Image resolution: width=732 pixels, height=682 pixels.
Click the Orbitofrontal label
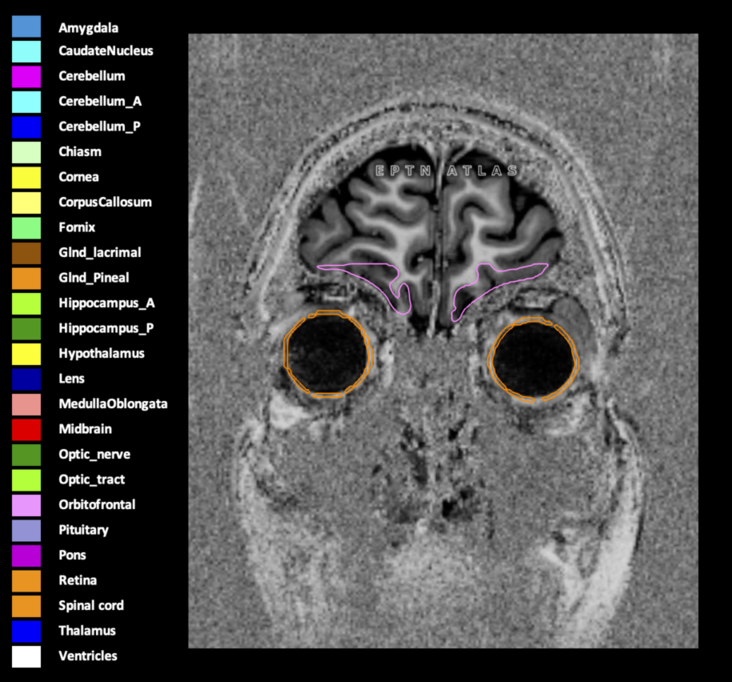click(x=97, y=505)
